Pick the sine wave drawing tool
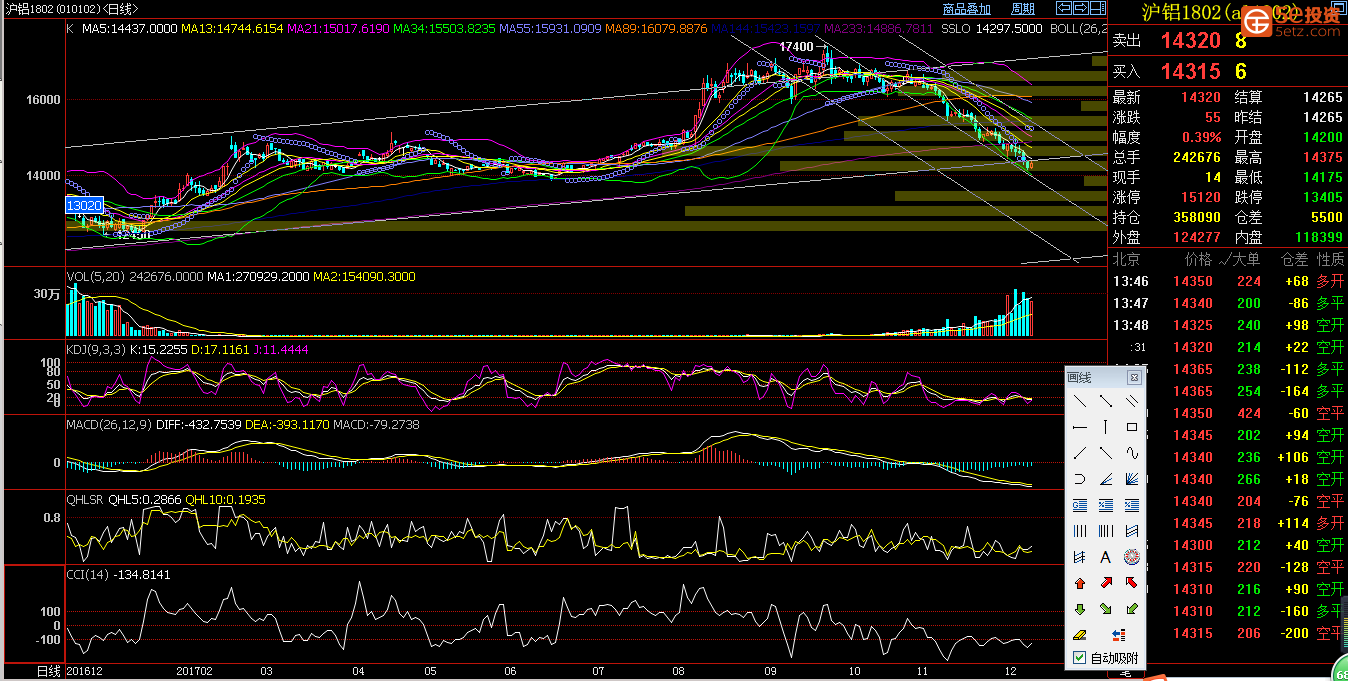This screenshot has height=681, width=1348. (1132, 453)
